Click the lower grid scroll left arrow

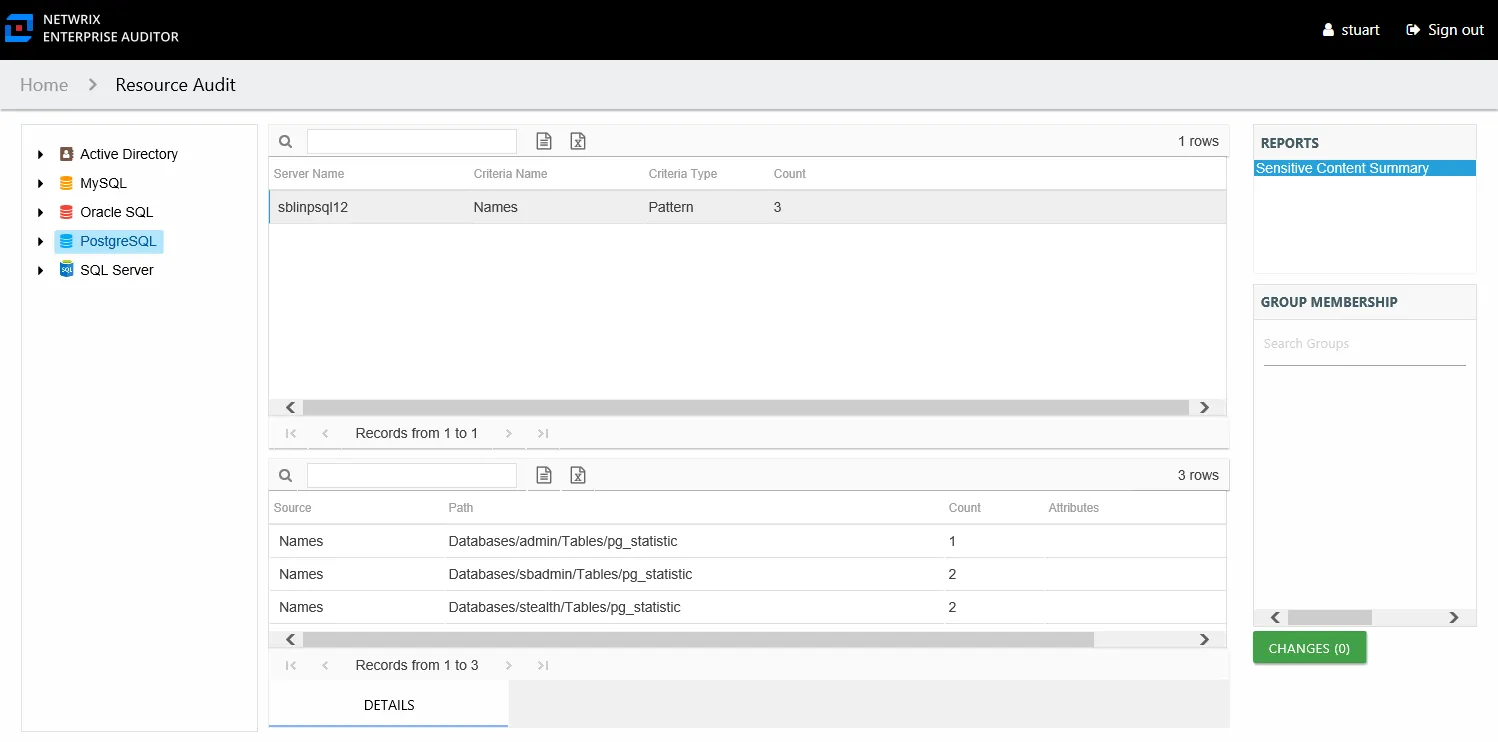290,639
